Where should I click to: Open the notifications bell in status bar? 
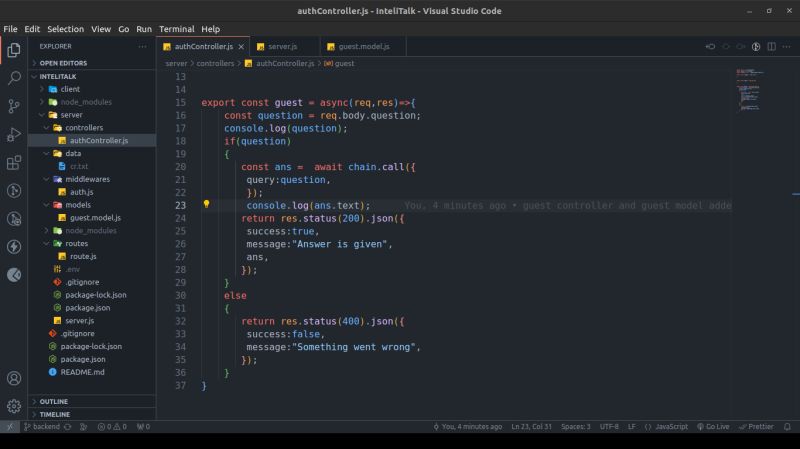(788, 426)
